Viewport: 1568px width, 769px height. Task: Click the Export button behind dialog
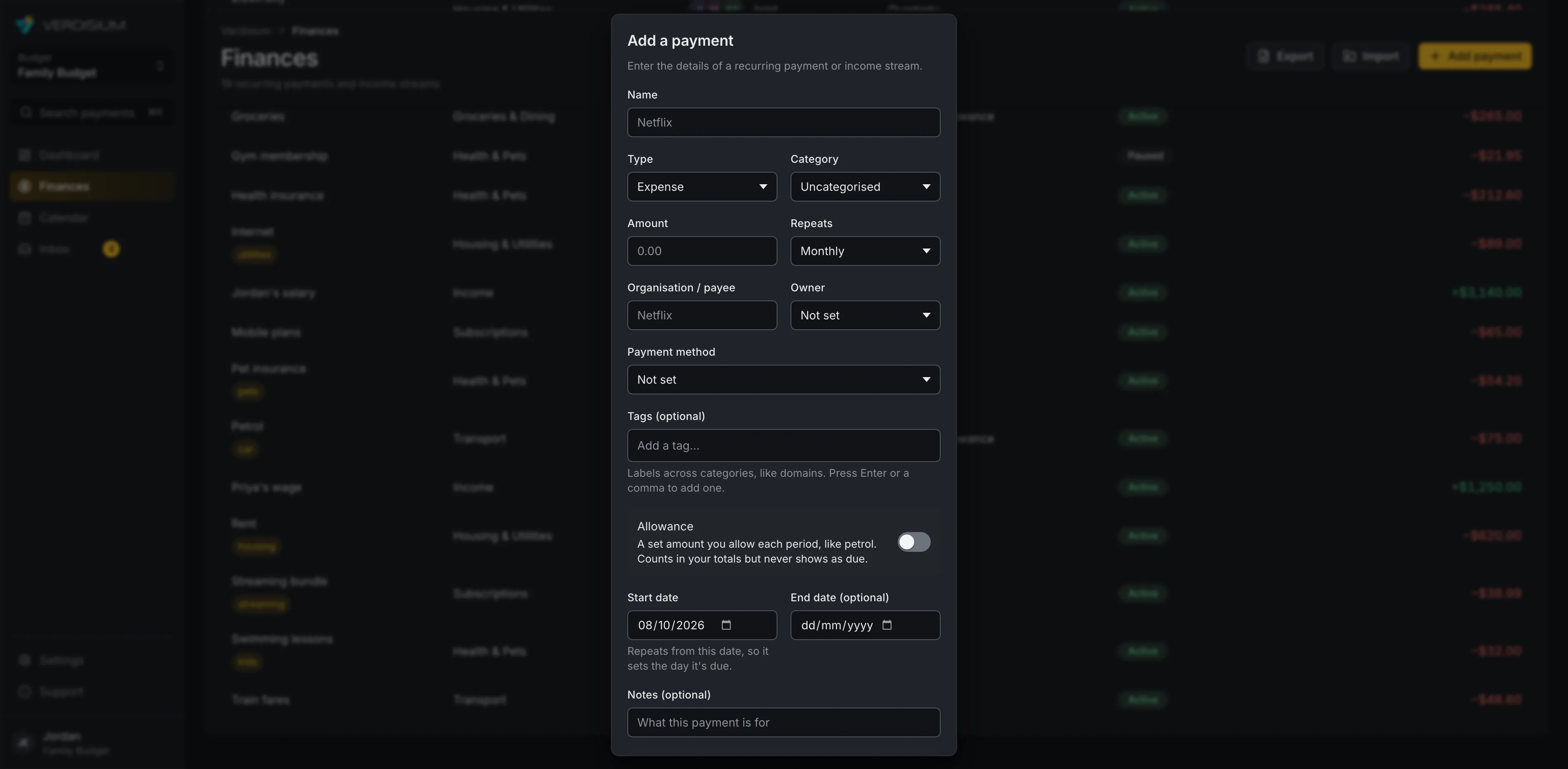click(x=1285, y=56)
